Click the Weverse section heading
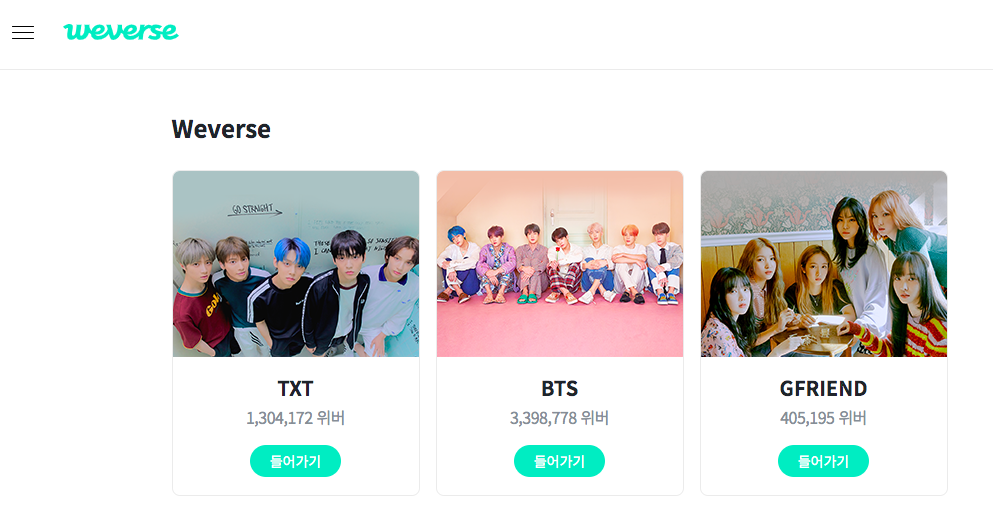Viewport: 993px width, 531px height. click(221, 129)
